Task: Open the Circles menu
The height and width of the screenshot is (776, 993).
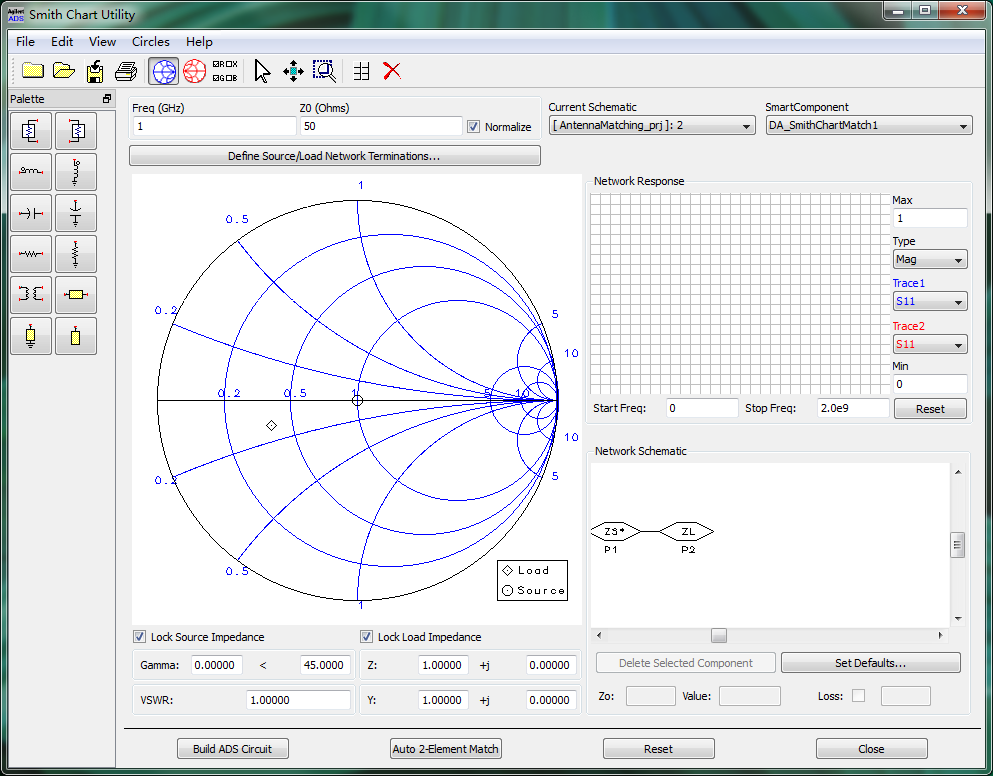Action: (151, 42)
